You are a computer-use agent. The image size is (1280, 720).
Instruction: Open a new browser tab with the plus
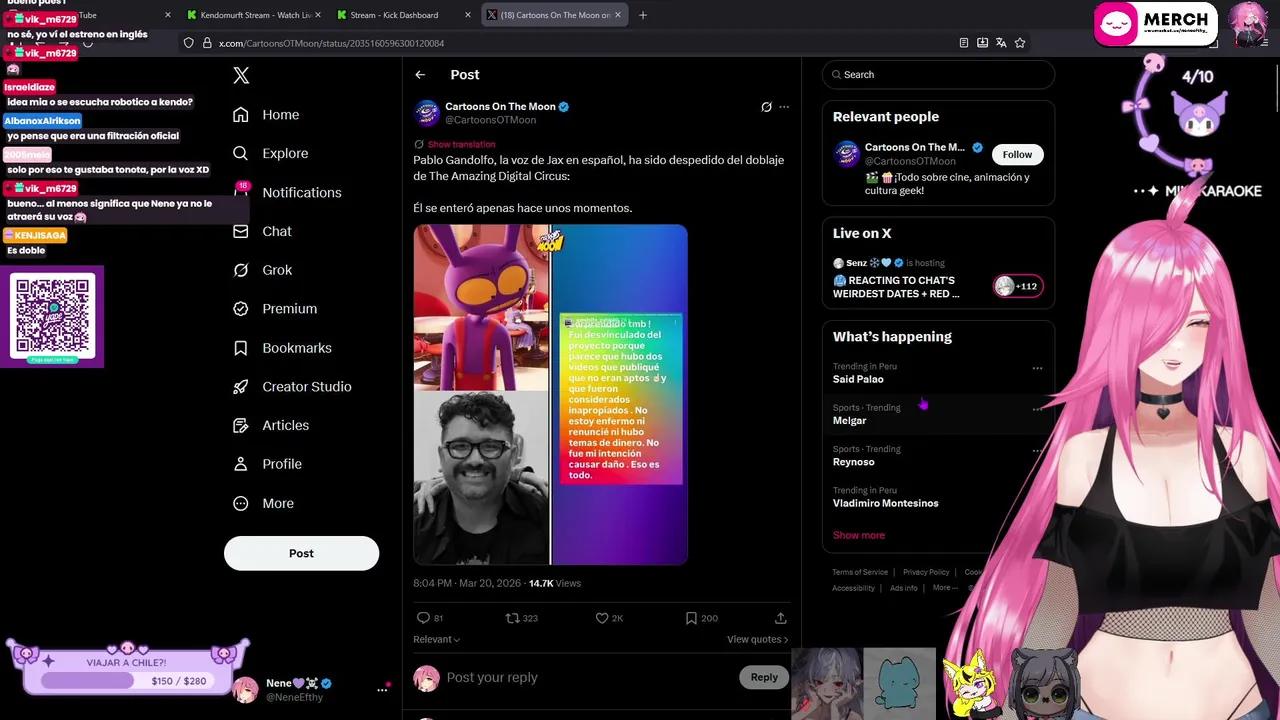coord(643,15)
